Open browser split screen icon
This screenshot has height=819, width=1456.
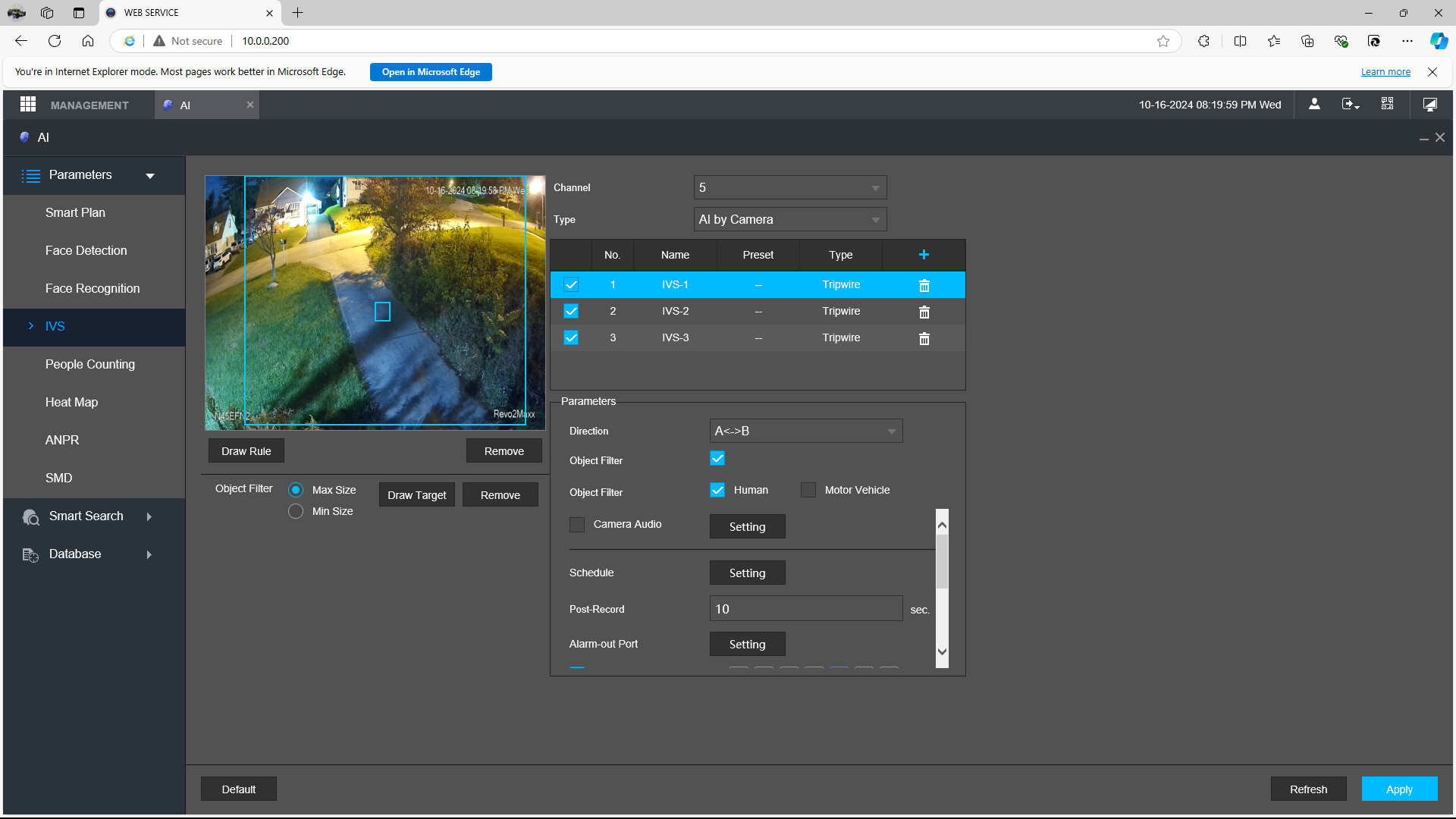(x=1240, y=41)
